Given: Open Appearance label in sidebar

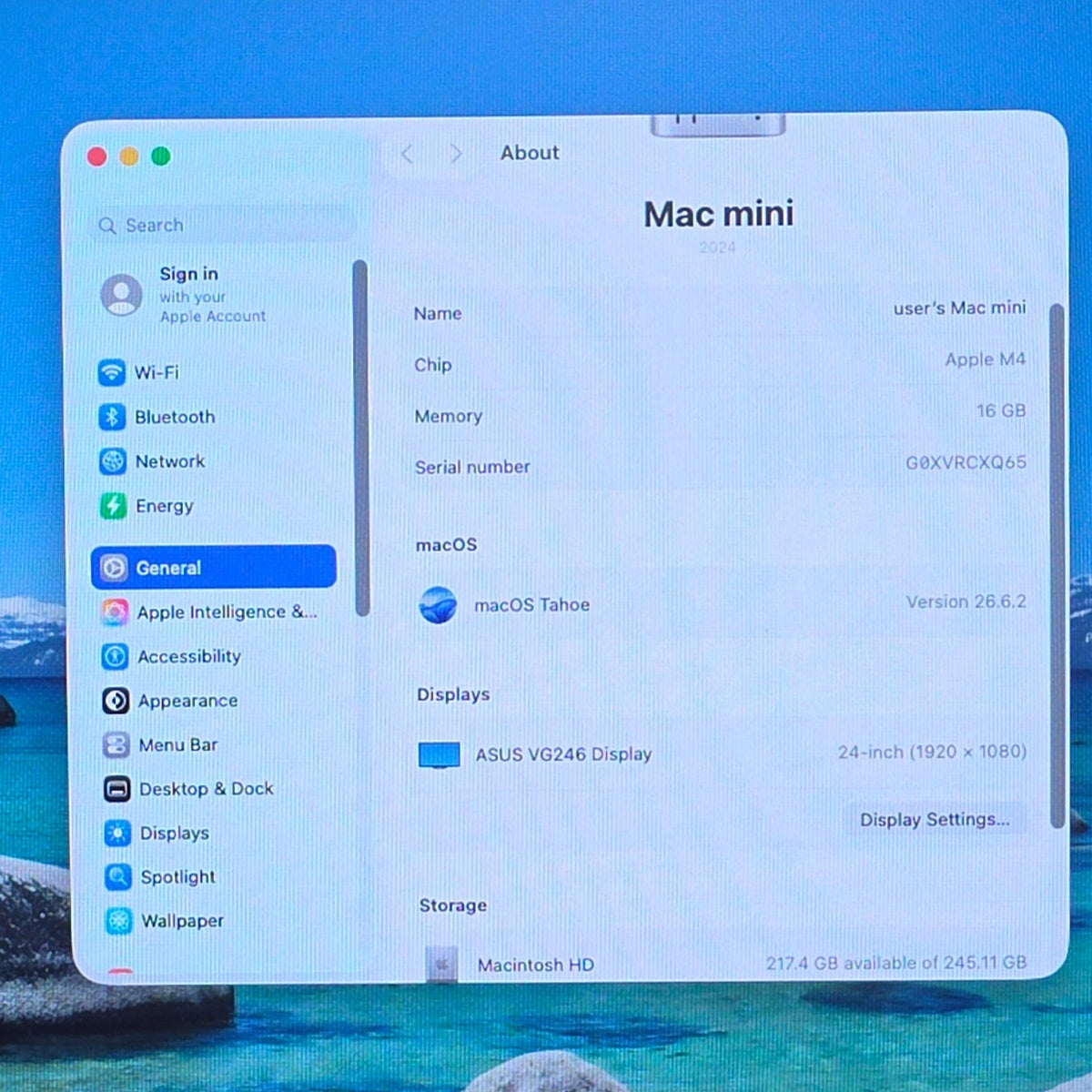Looking at the screenshot, I should (x=188, y=701).
